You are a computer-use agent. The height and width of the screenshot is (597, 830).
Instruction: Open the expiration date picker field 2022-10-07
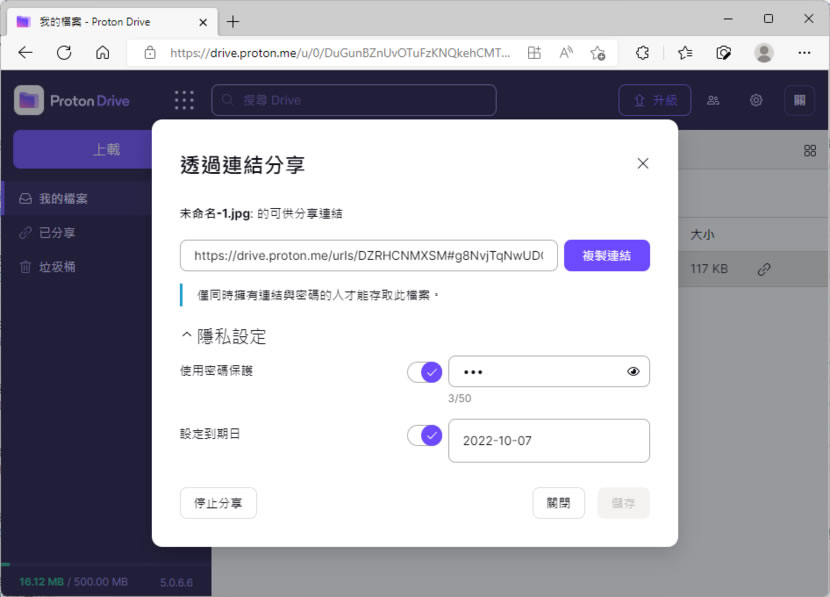point(548,441)
